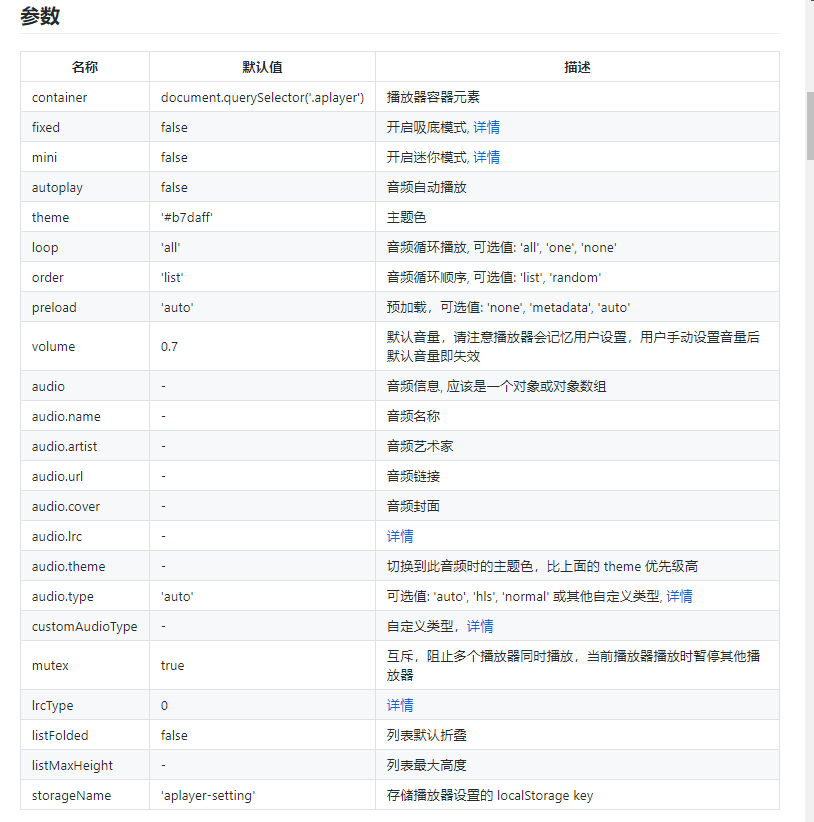Select the audio.type parameter cell
The height and width of the screenshot is (822, 814).
point(85,596)
